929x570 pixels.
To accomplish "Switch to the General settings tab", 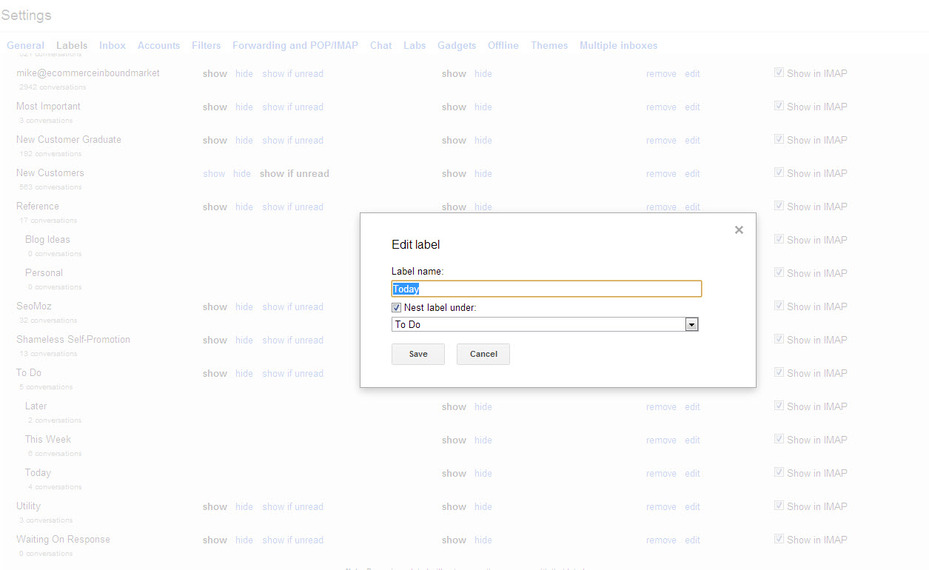I will 25,46.
